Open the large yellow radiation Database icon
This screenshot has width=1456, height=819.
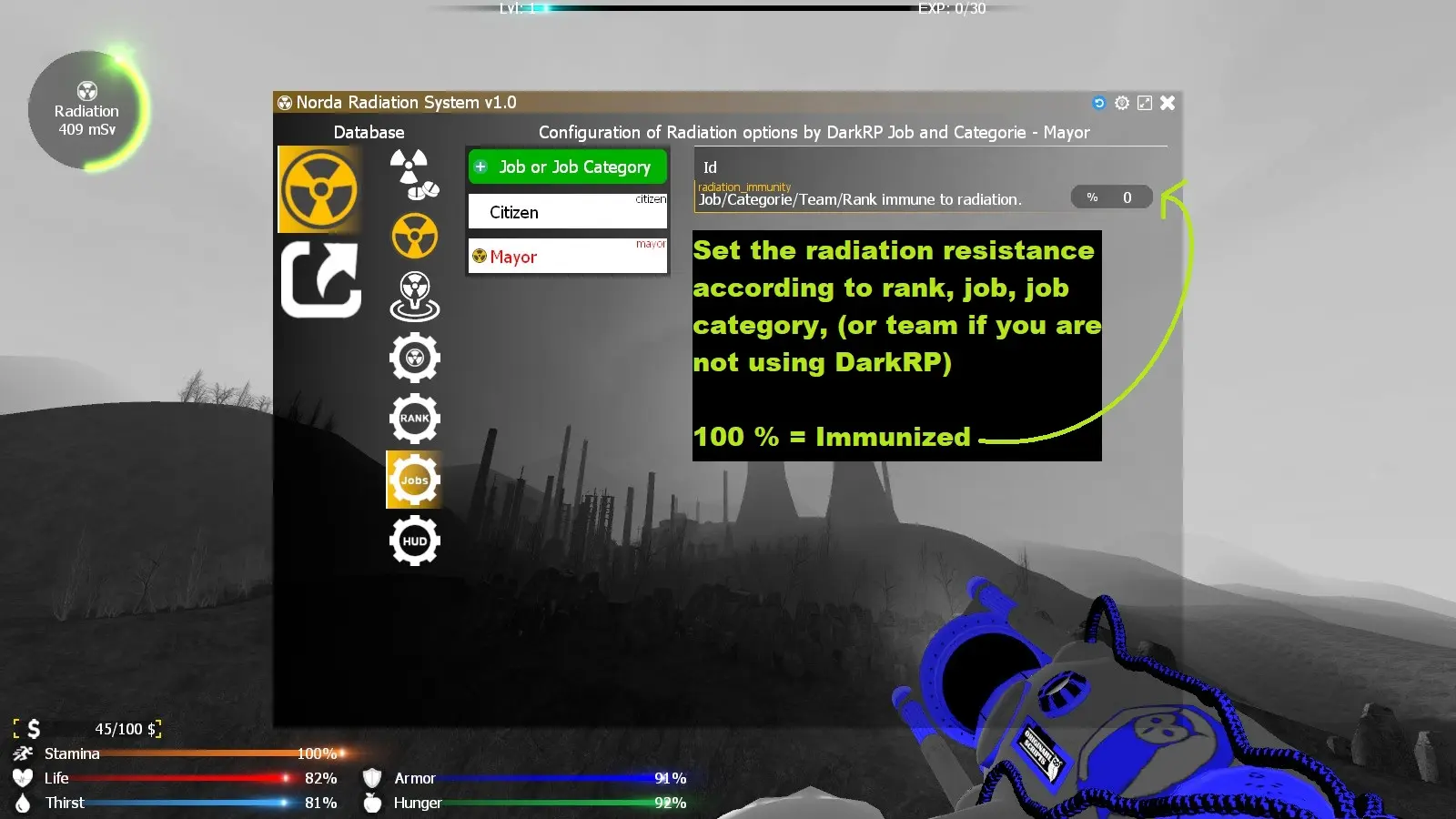(319, 189)
